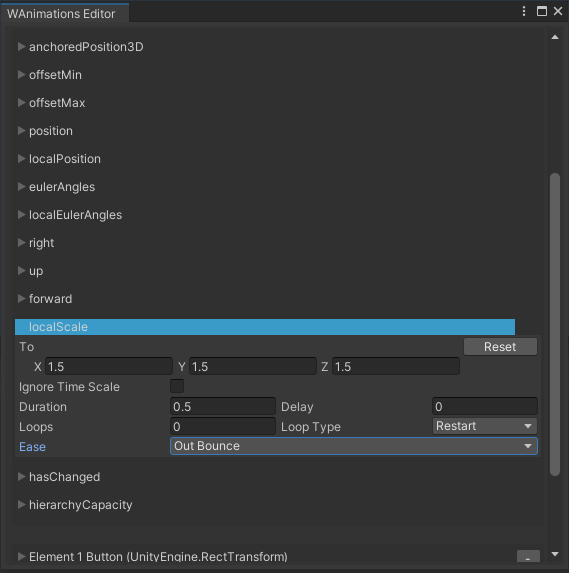Click the Duration input field
The image size is (569, 573).
[x=223, y=406]
